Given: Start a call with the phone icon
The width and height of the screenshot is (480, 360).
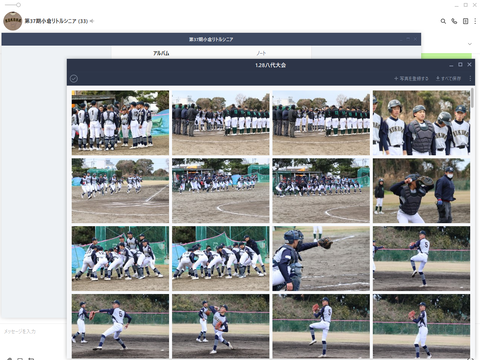Looking at the screenshot, I should pos(454,21).
